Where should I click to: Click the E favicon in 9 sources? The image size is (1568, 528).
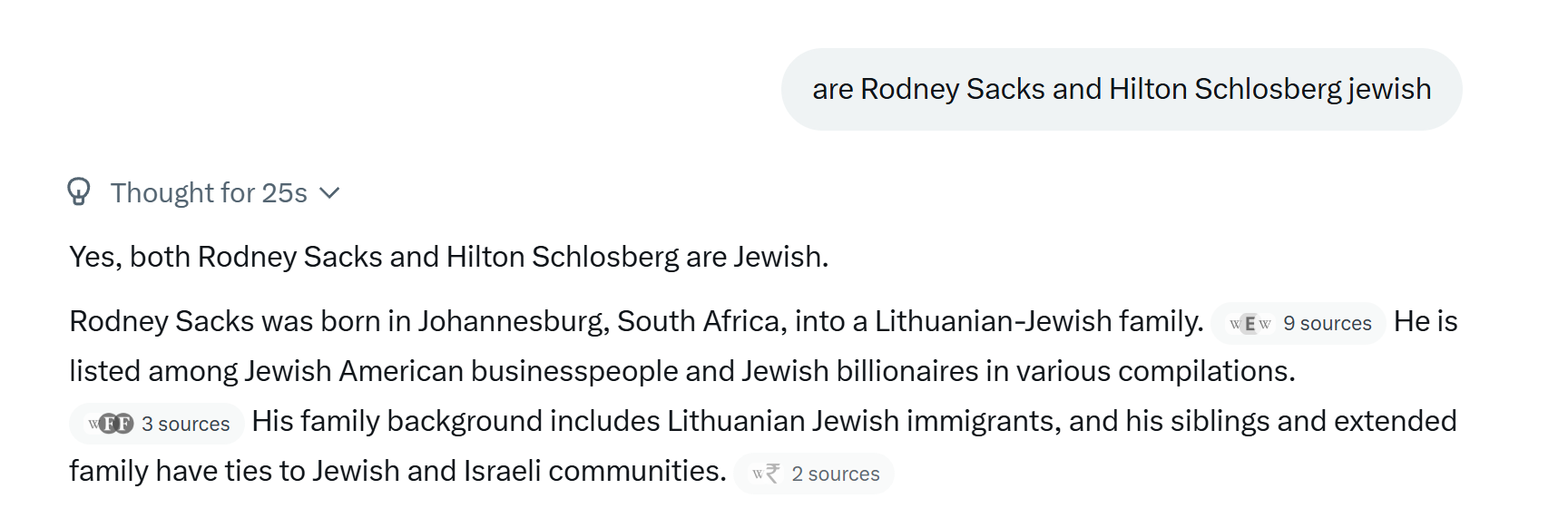[1249, 324]
